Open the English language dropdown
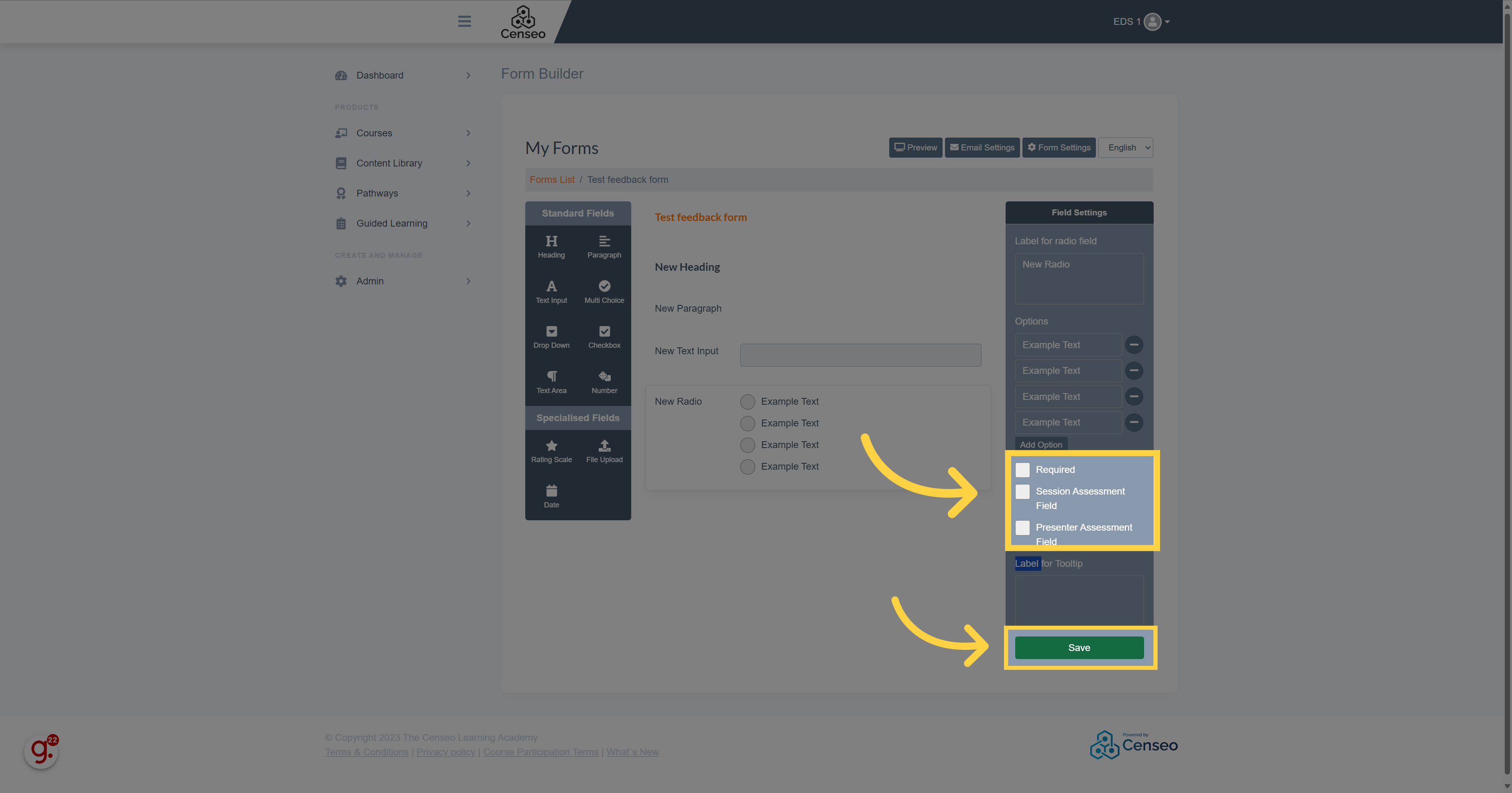This screenshot has height=793, width=1512. [x=1127, y=147]
